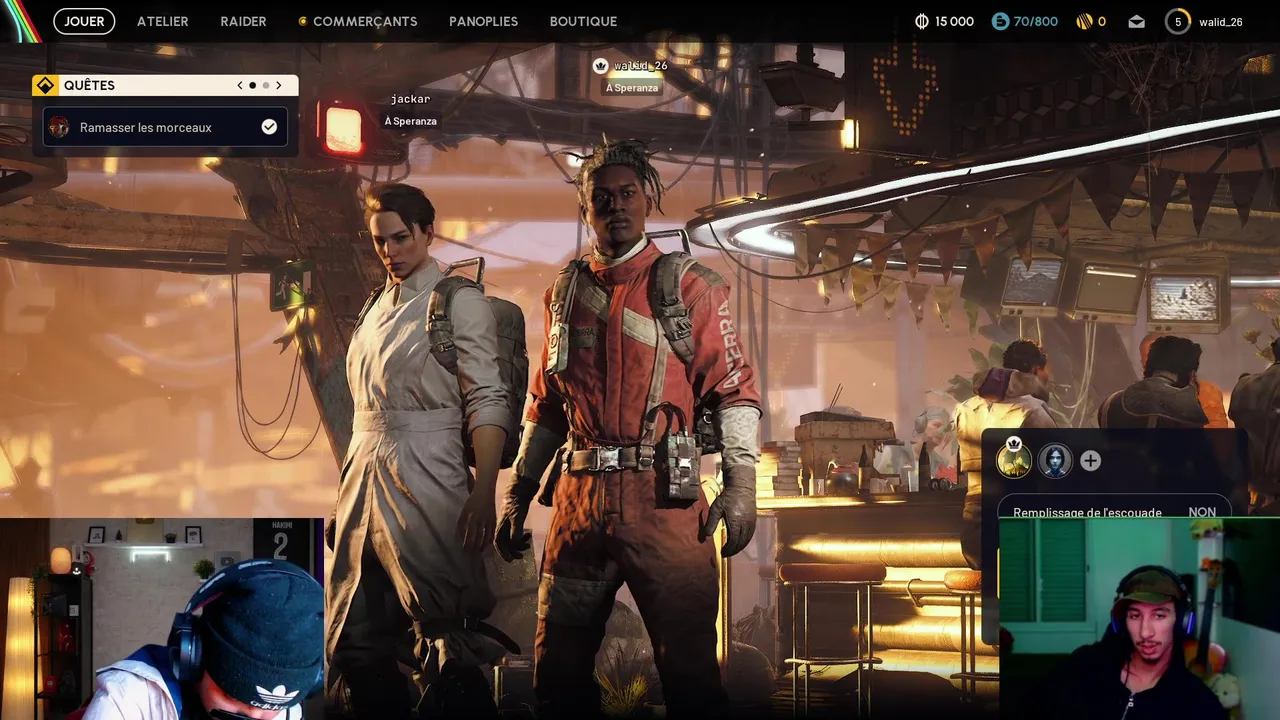Select the second quest page dot
The height and width of the screenshot is (720, 1280).
265,85
